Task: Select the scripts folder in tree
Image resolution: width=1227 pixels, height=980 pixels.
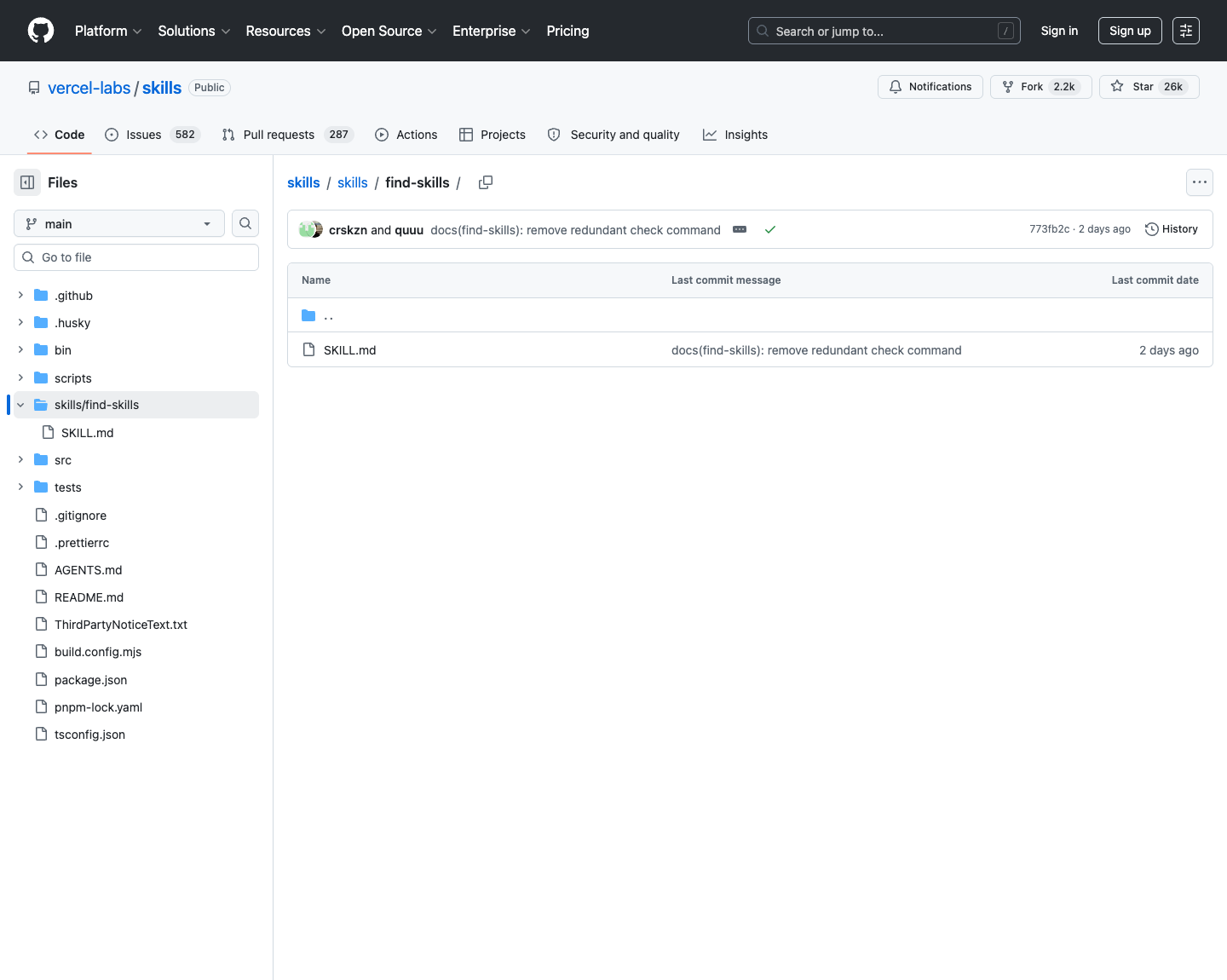Action: 136,378
